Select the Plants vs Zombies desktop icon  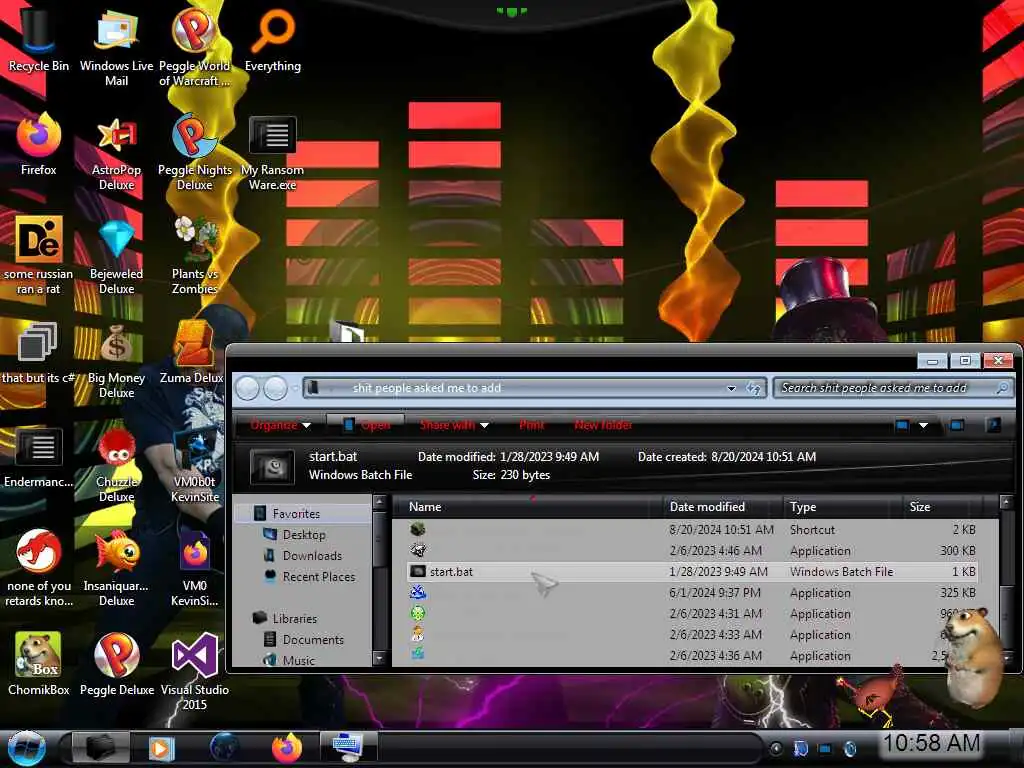[x=195, y=255]
